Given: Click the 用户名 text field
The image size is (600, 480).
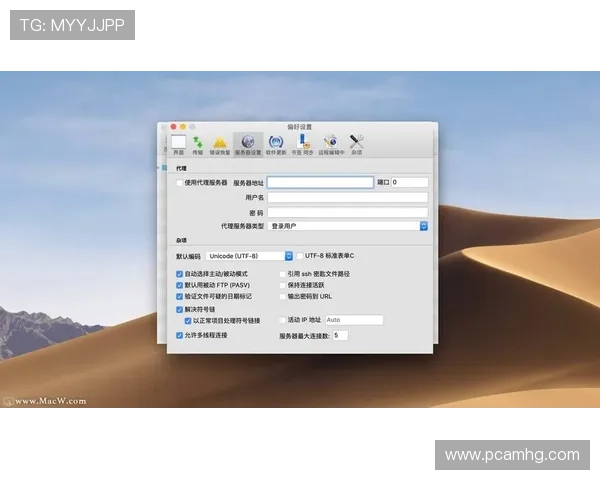Looking at the screenshot, I should pos(347,198).
